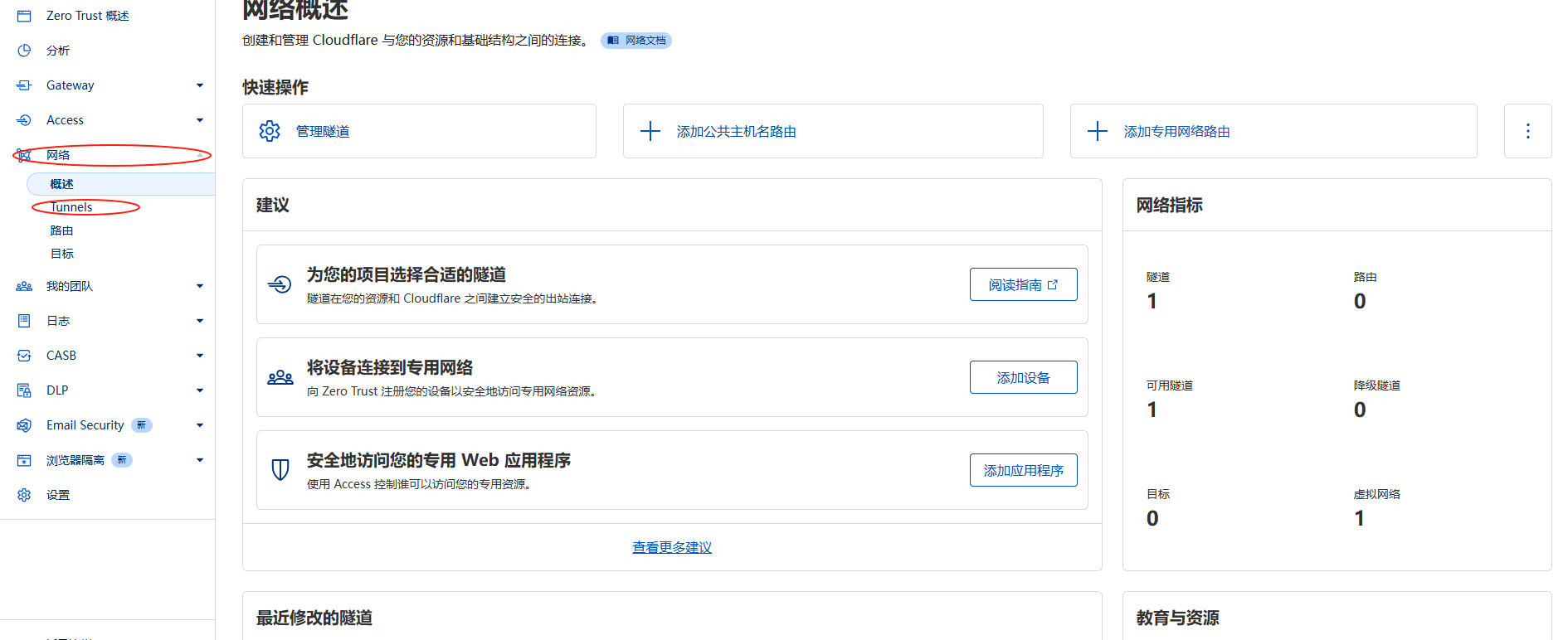Open the 设置 gear icon in sidebar
1568x640 pixels.
(x=24, y=495)
